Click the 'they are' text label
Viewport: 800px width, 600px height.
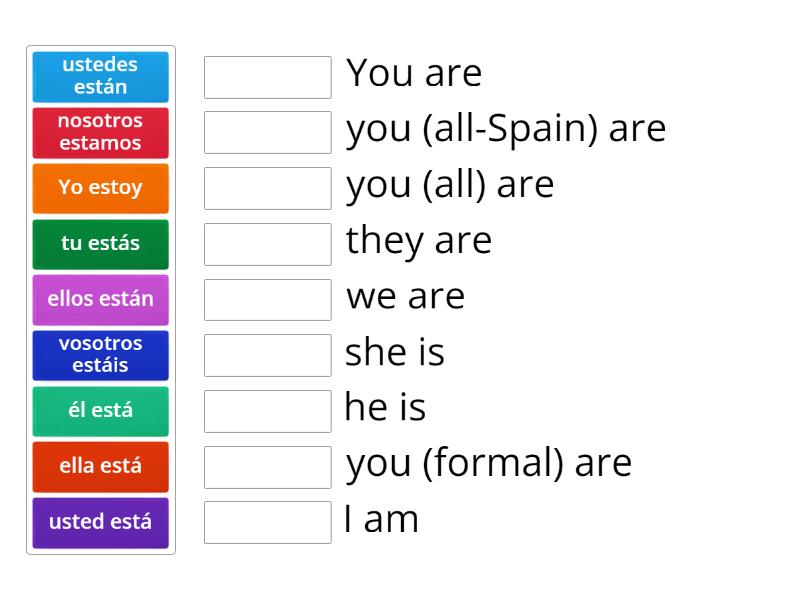(419, 240)
